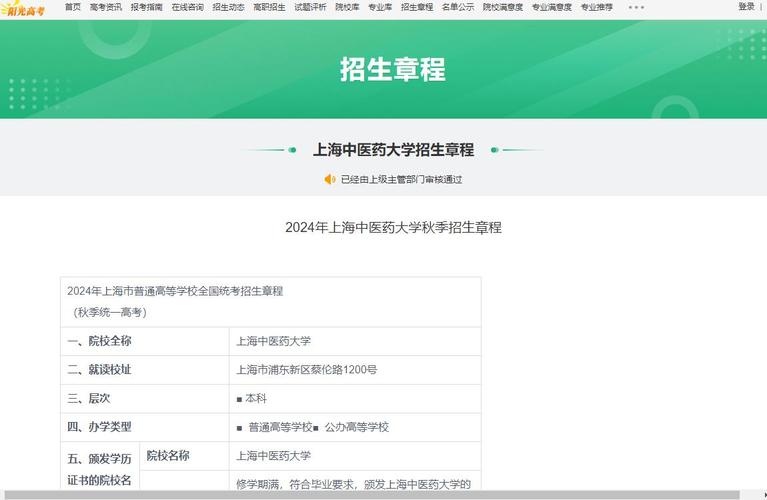This screenshot has height=500, width=767.
Task: Open 招生动态 navigation item
Action: click(x=228, y=7)
